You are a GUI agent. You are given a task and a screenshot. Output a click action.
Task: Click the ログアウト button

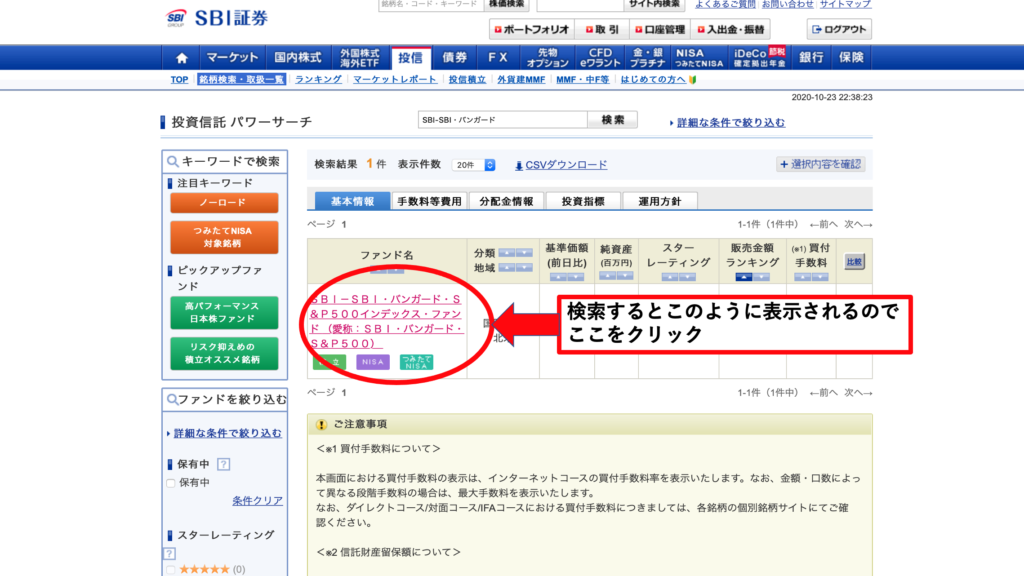(x=839, y=29)
